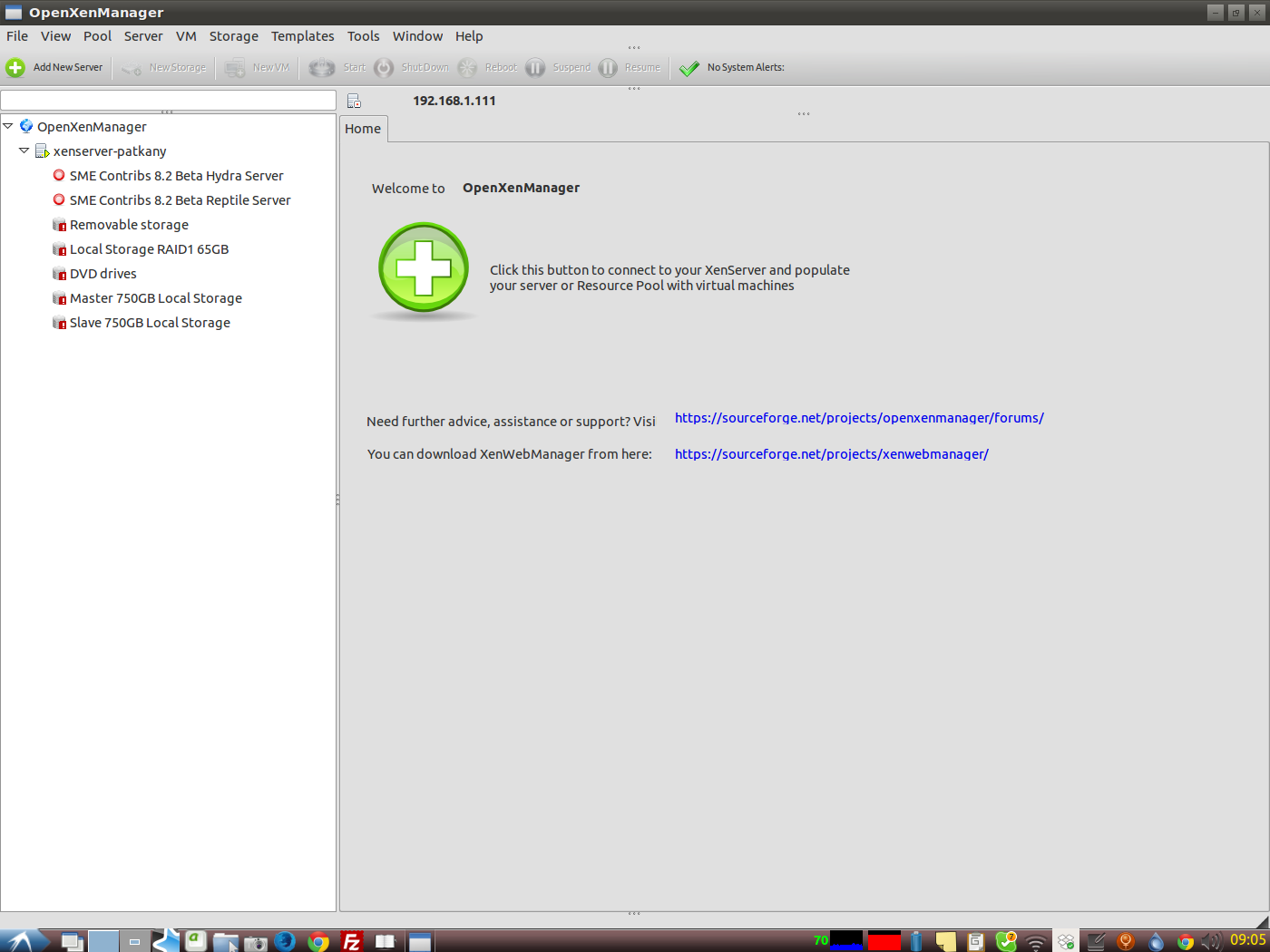The height and width of the screenshot is (952, 1270).
Task: Click the search field above the tree
Action: point(169,100)
